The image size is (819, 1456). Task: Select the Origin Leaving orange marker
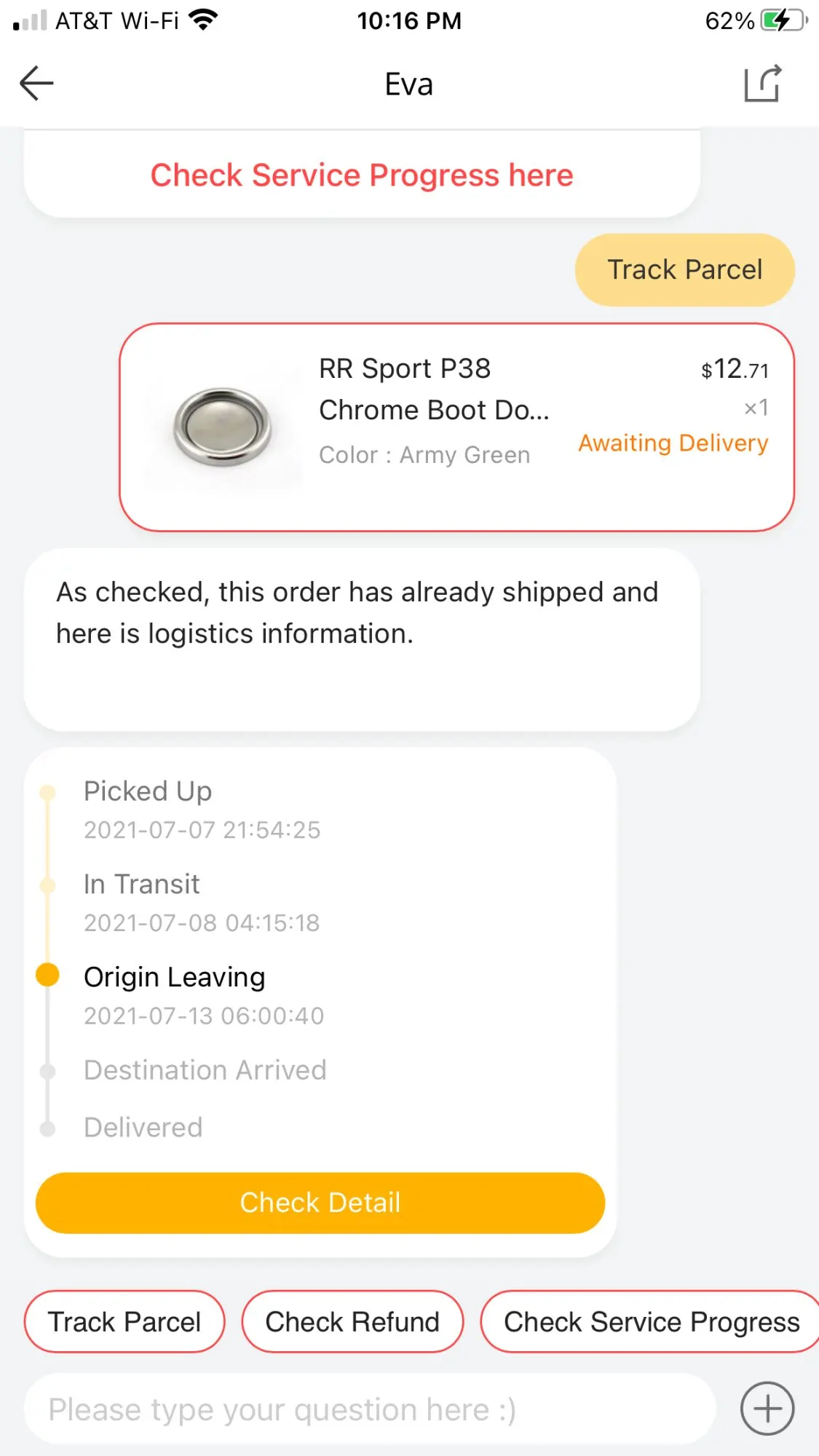(x=48, y=975)
